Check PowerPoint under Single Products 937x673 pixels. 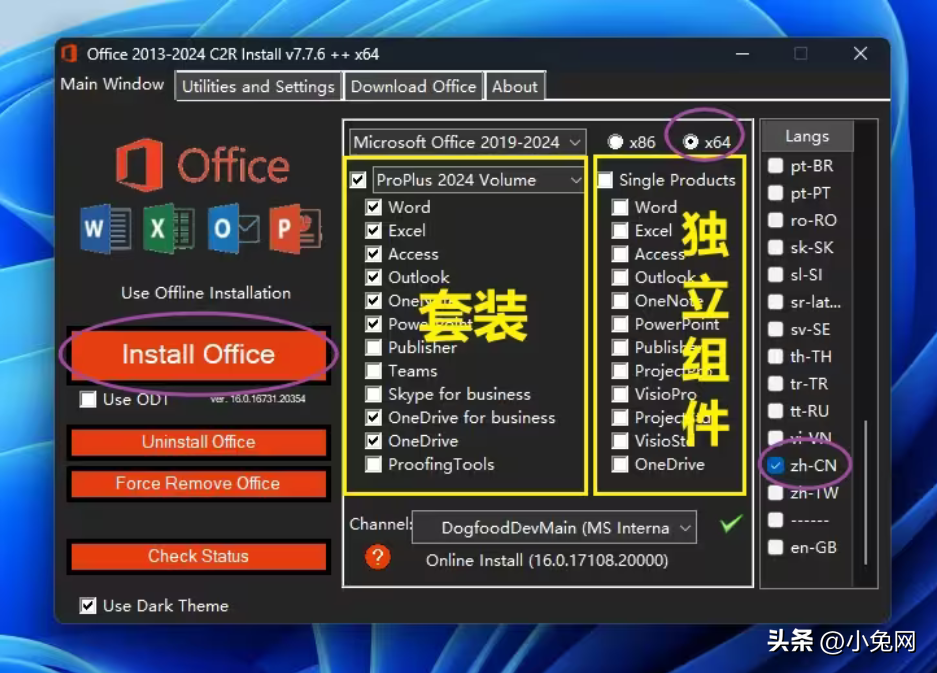pos(620,324)
